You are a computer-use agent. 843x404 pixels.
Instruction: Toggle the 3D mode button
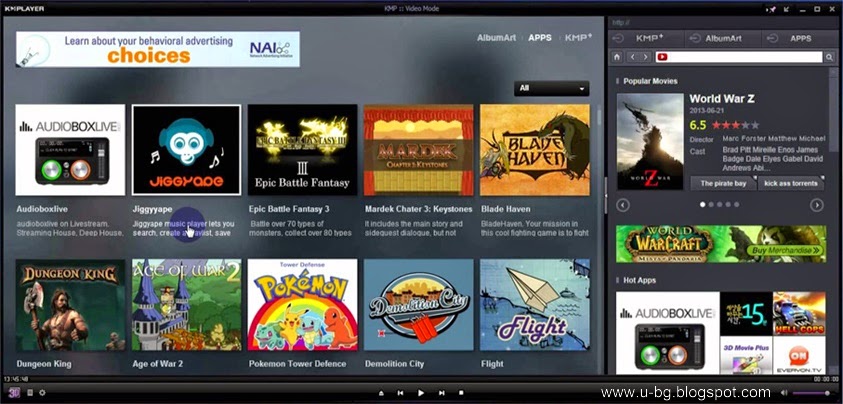tap(14, 393)
